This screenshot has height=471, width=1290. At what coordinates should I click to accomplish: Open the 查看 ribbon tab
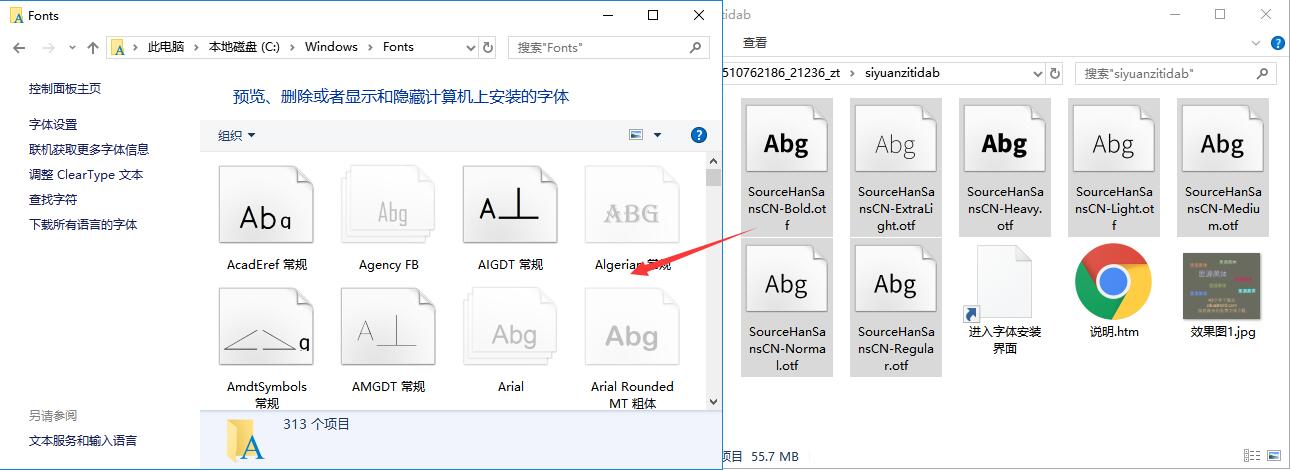[755, 43]
